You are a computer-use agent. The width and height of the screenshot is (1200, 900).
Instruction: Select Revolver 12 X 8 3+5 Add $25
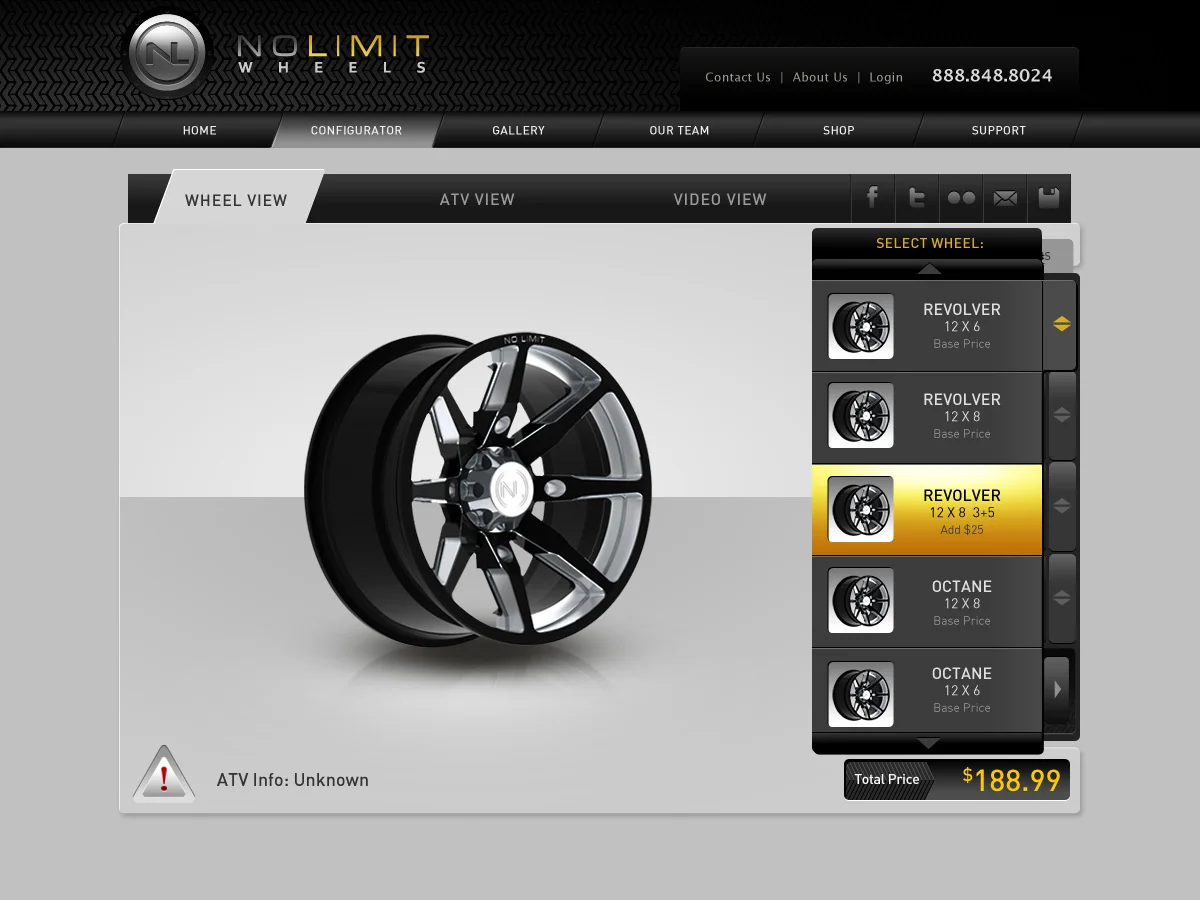coord(961,512)
